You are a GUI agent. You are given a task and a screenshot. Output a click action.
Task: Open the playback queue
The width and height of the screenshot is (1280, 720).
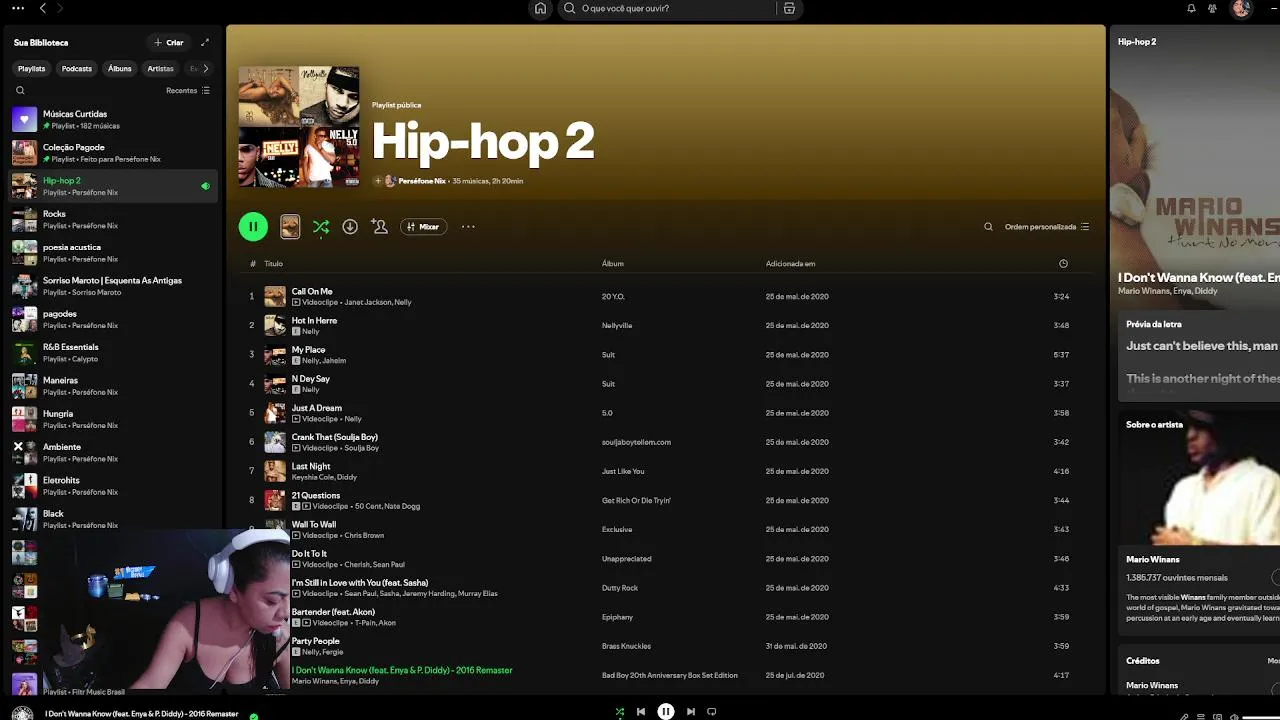1201,716
